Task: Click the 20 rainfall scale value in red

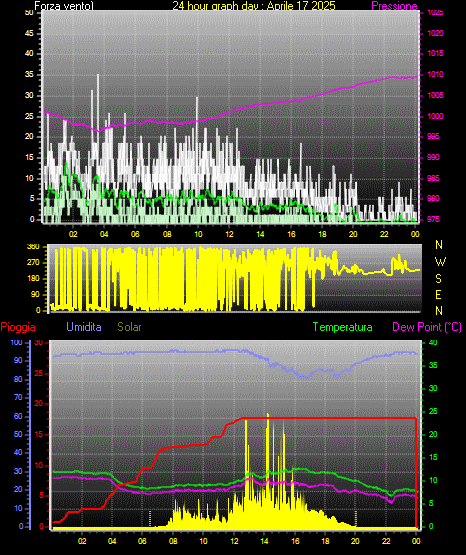Action: 39,404
